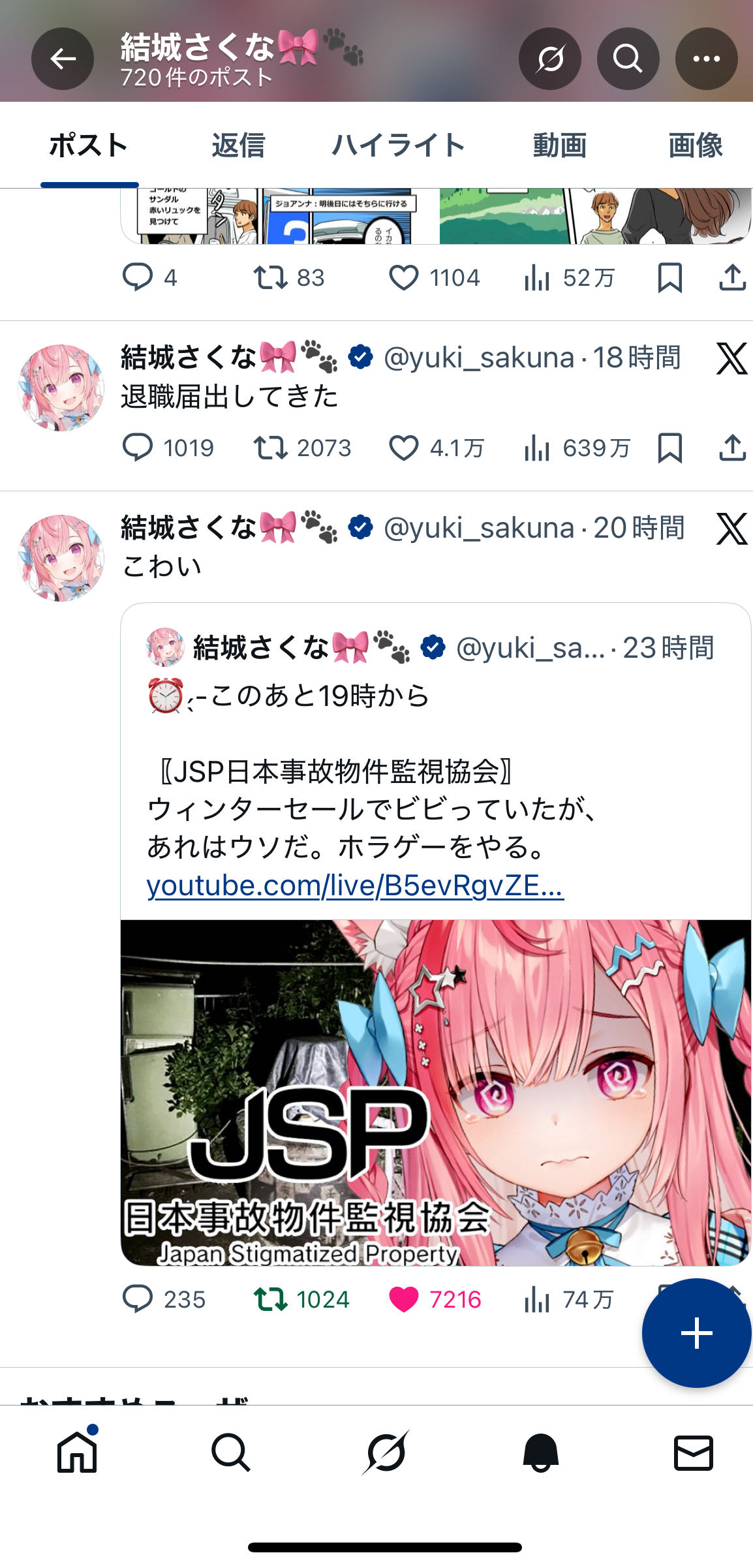The width and height of the screenshot is (753, 1568).
Task: Reply to the 退職届出してきた post
Action: (138, 448)
